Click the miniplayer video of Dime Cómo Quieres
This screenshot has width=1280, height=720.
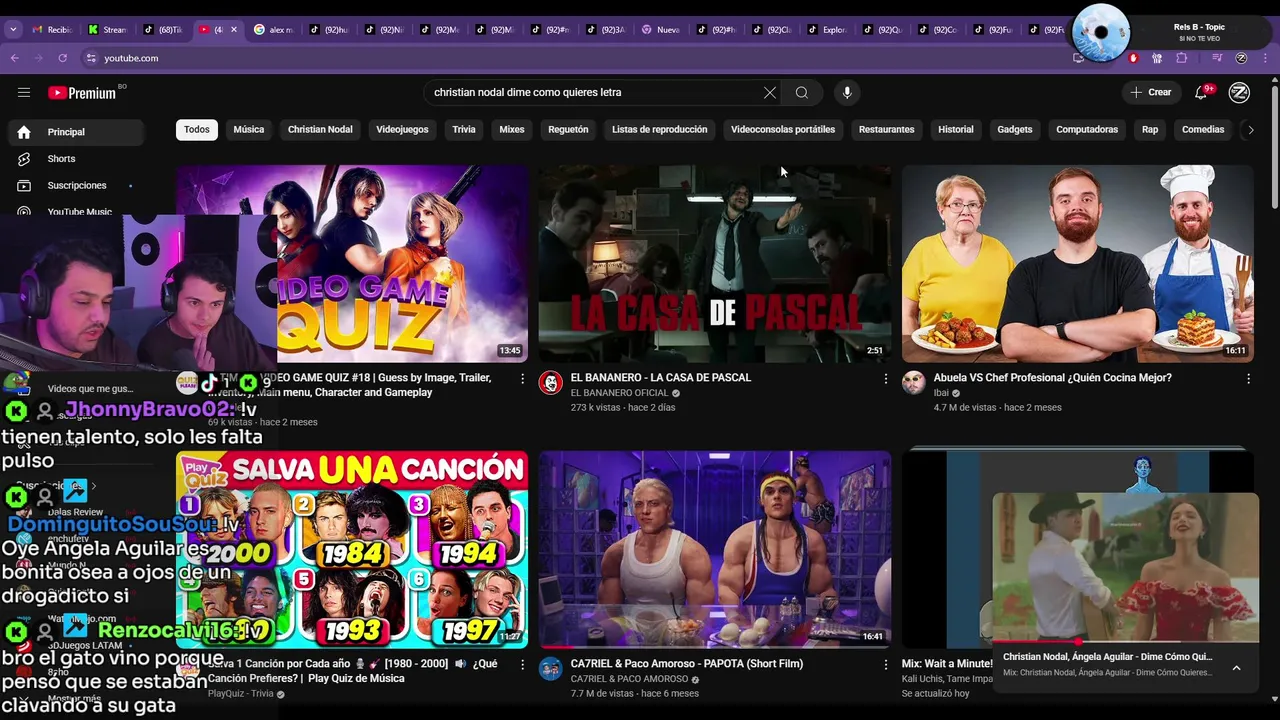point(1125,567)
